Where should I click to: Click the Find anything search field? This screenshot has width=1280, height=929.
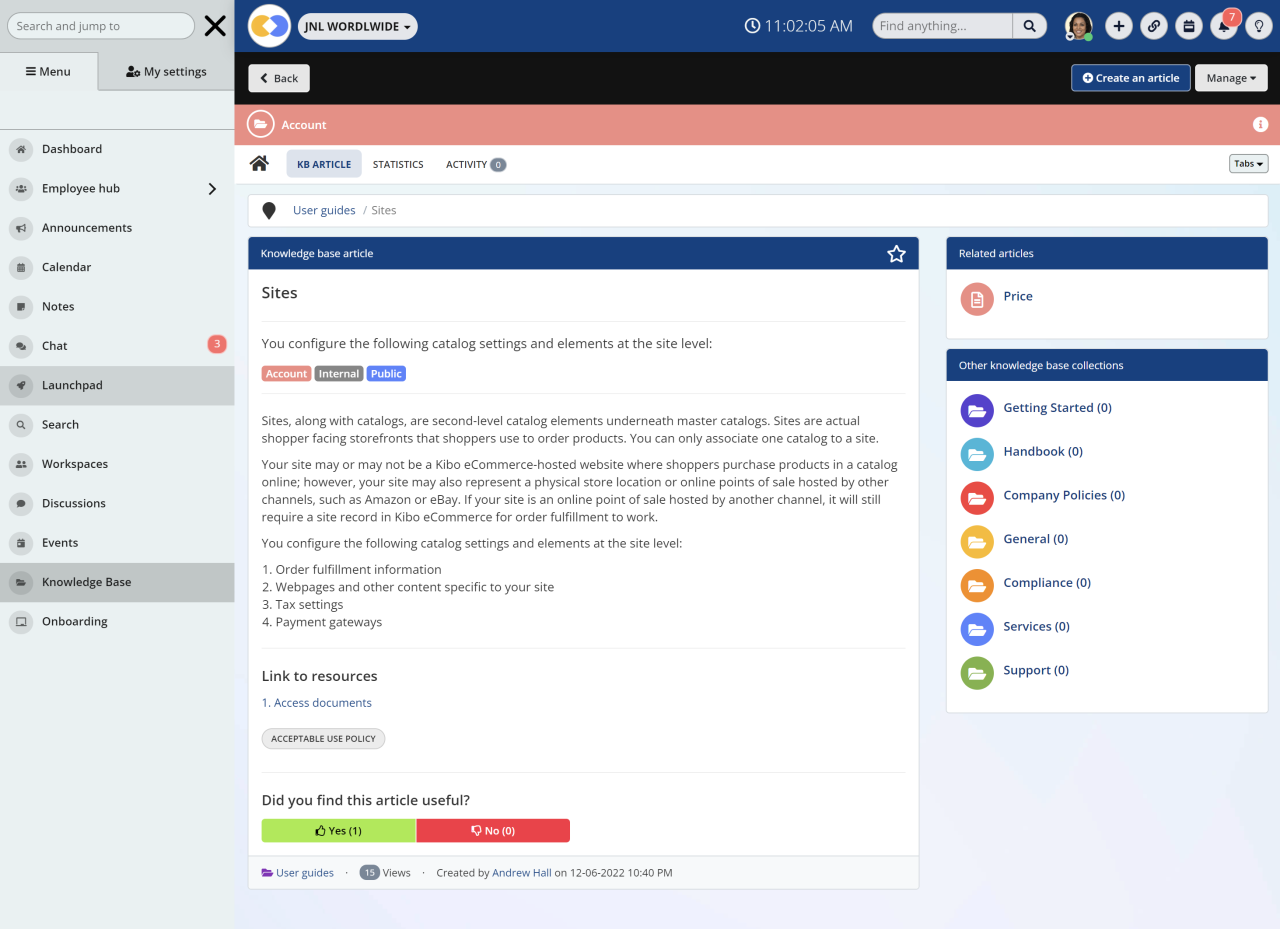coord(941,25)
